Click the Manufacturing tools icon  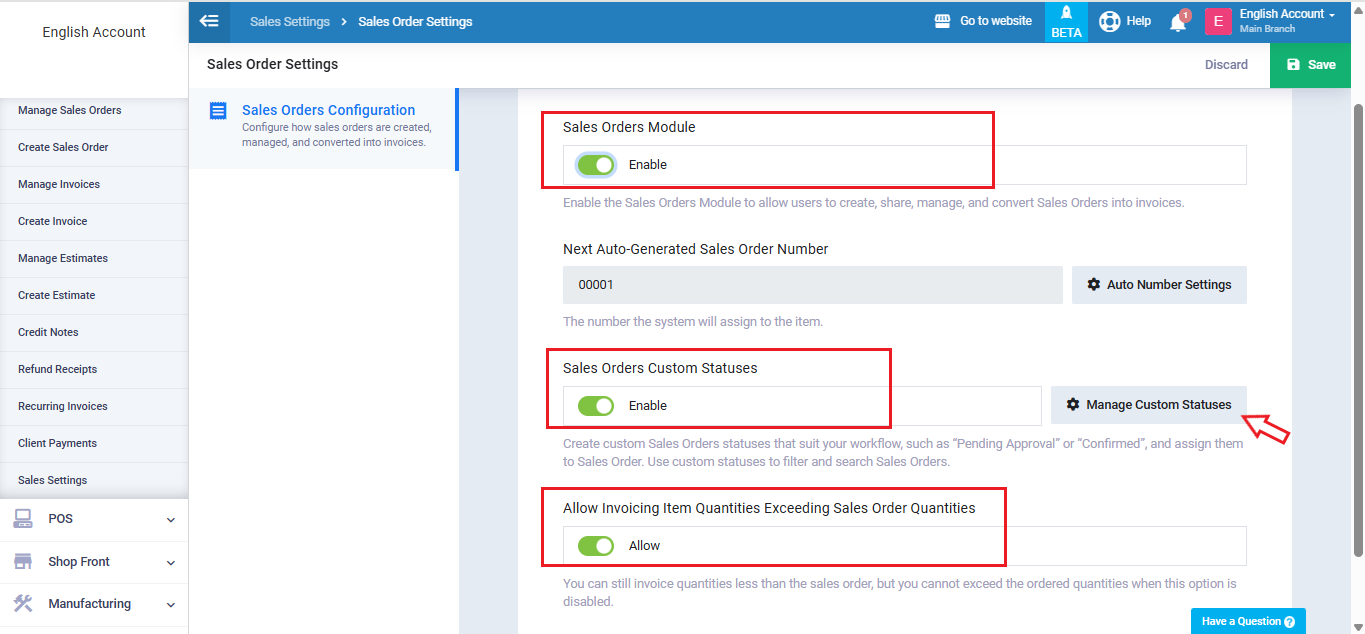(x=23, y=603)
